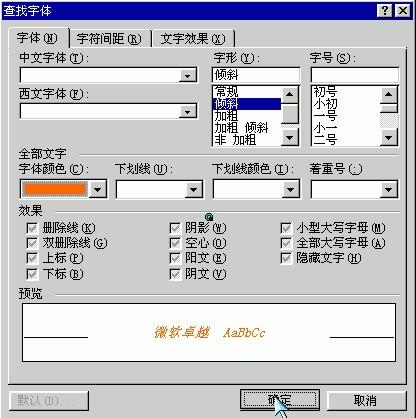Switch to the 文字效果 tab
The image size is (416, 418).
(193, 39)
